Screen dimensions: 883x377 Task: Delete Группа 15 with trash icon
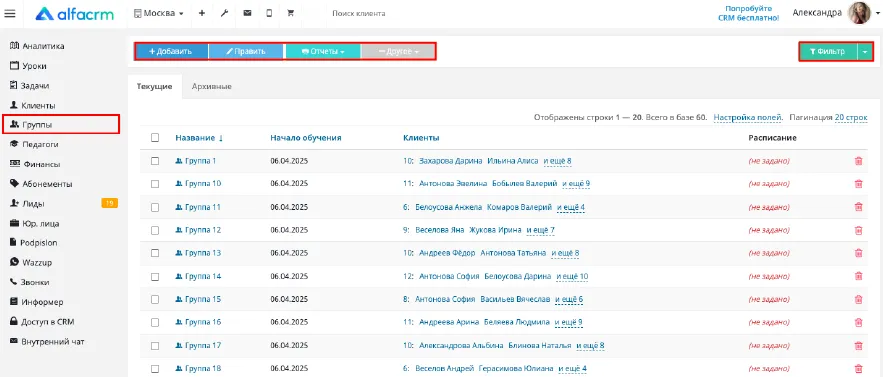858,299
